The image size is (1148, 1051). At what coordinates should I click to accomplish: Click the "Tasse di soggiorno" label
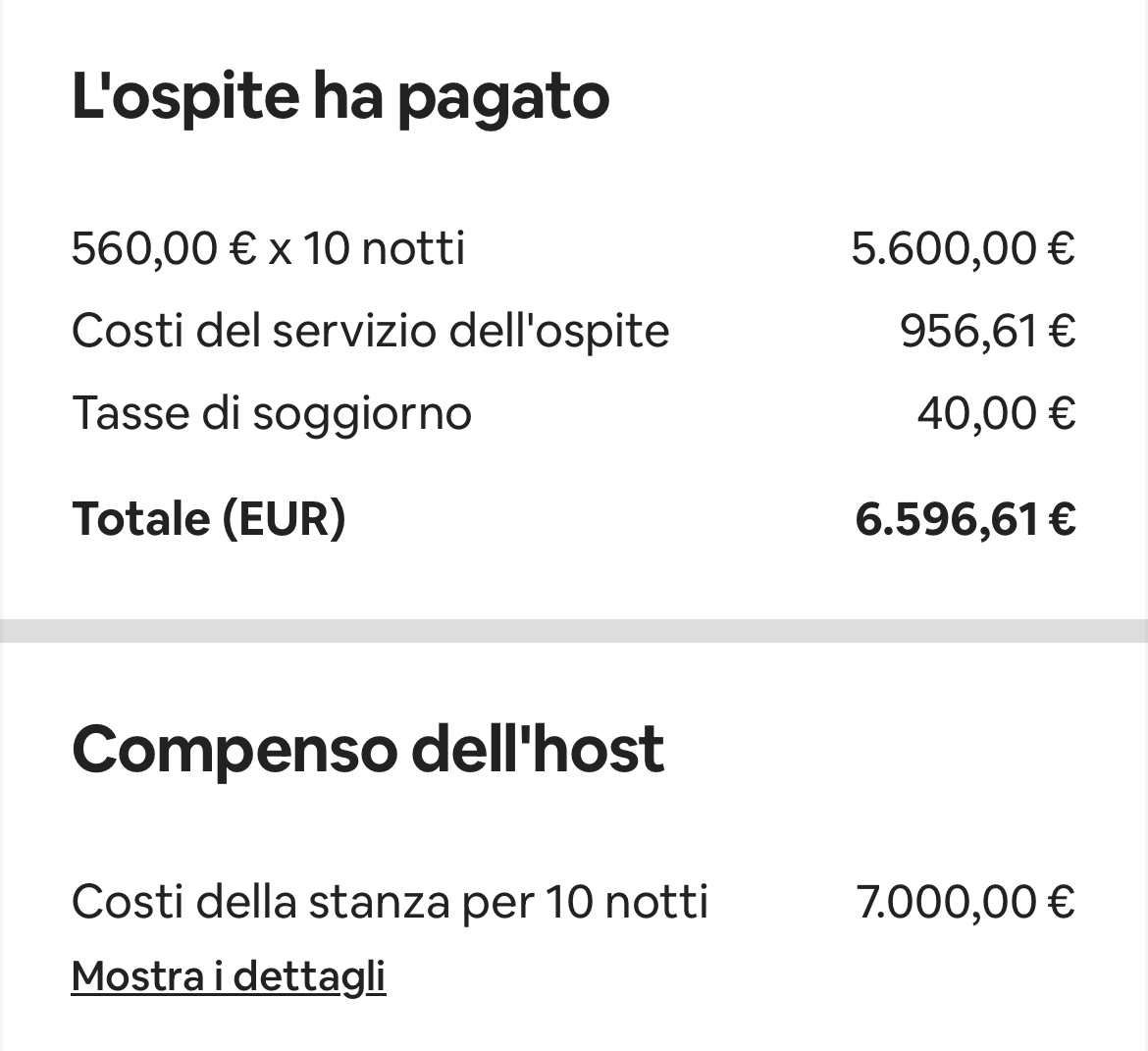[x=272, y=412]
